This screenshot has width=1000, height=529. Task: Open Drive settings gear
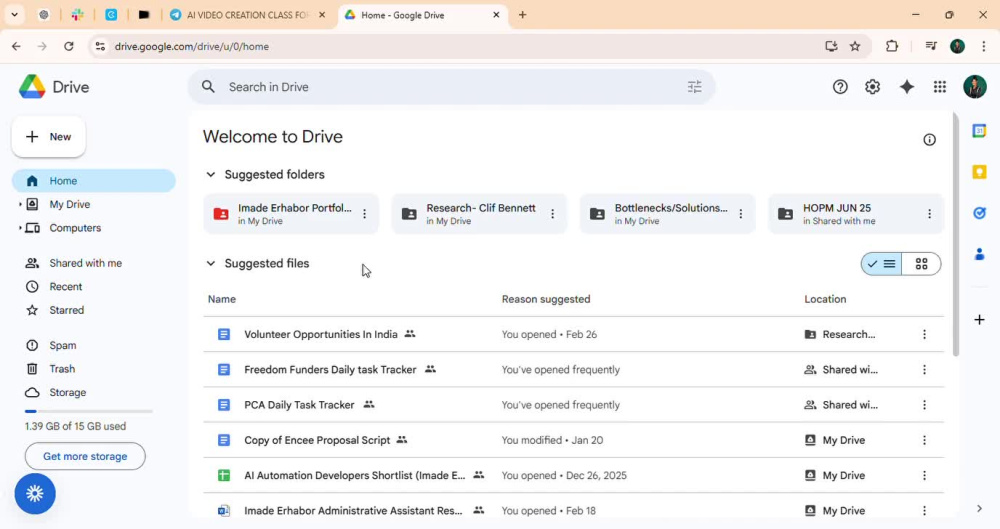point(872,87)
